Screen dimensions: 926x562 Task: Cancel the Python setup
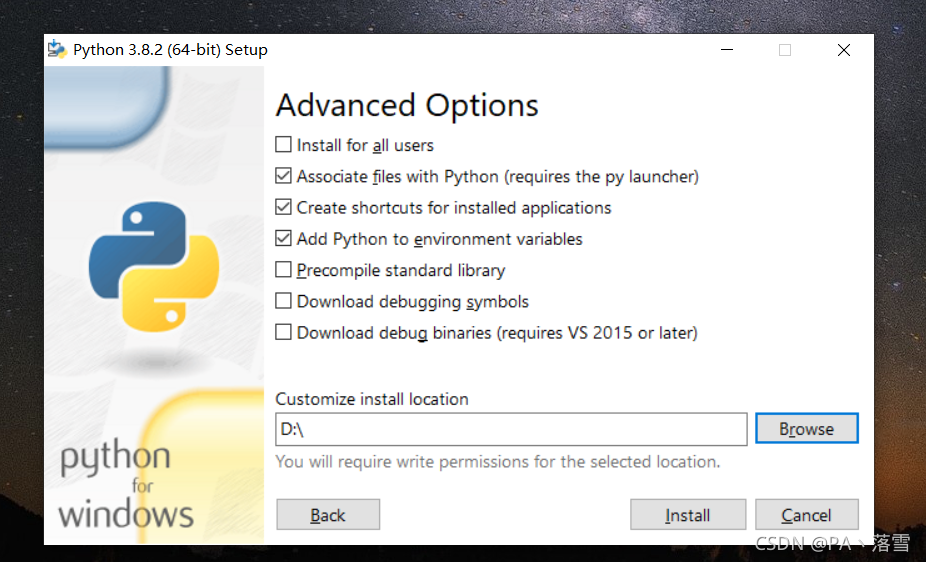807,515
